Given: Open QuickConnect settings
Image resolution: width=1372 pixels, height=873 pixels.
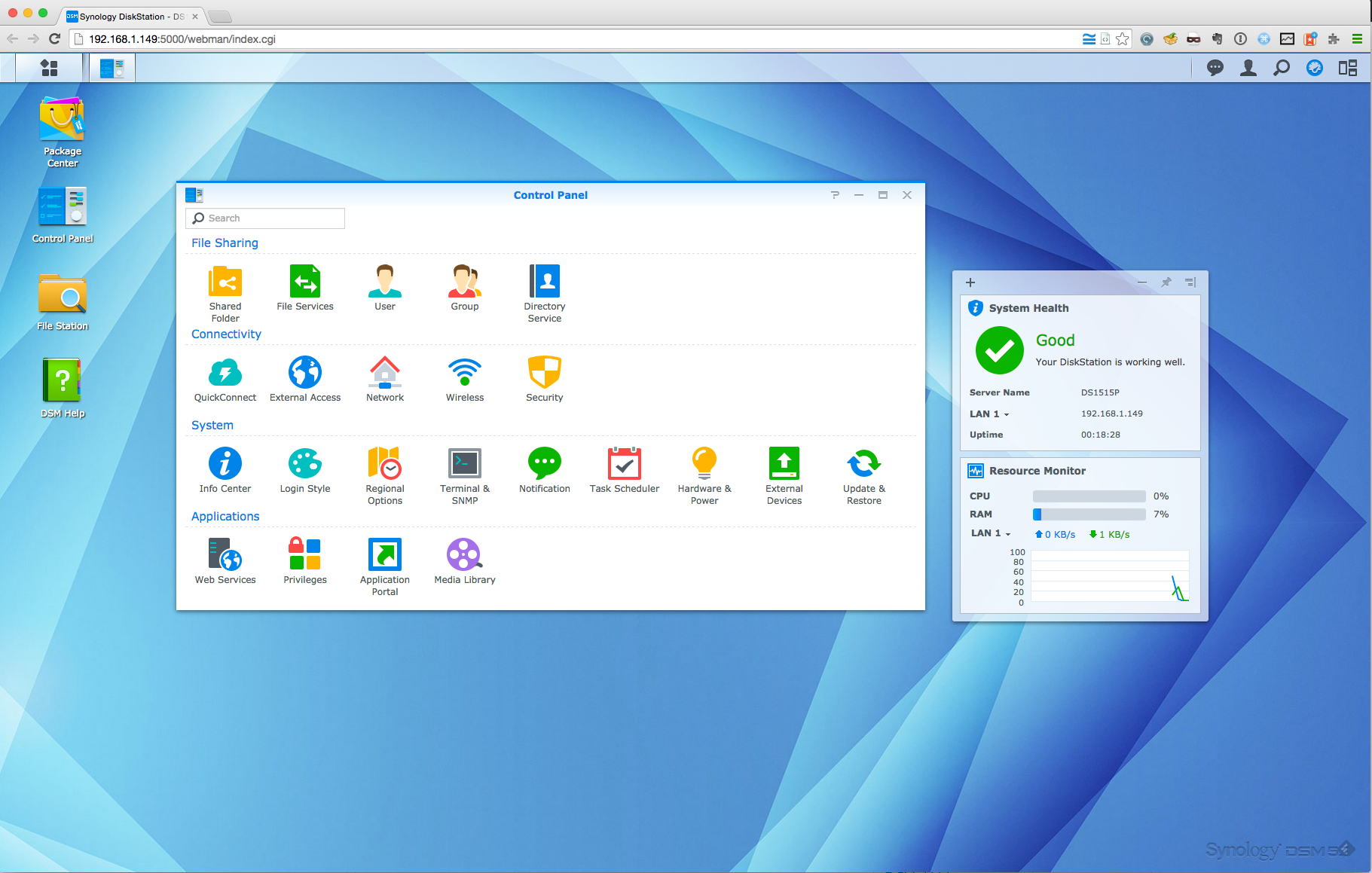Looking at the screenshot, I should tap(225, 378).
